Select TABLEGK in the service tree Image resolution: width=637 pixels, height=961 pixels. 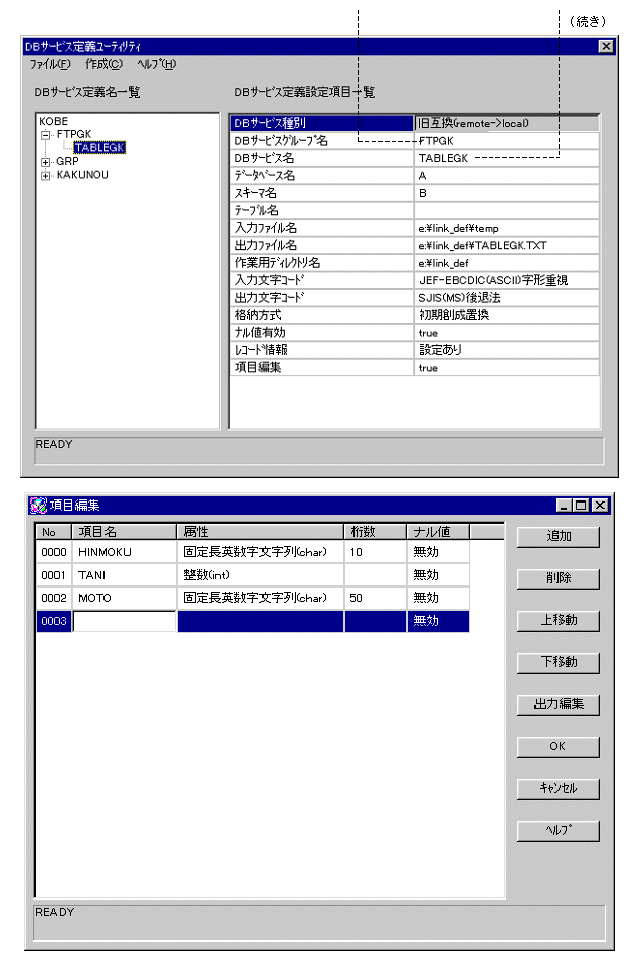coord(99,148)
